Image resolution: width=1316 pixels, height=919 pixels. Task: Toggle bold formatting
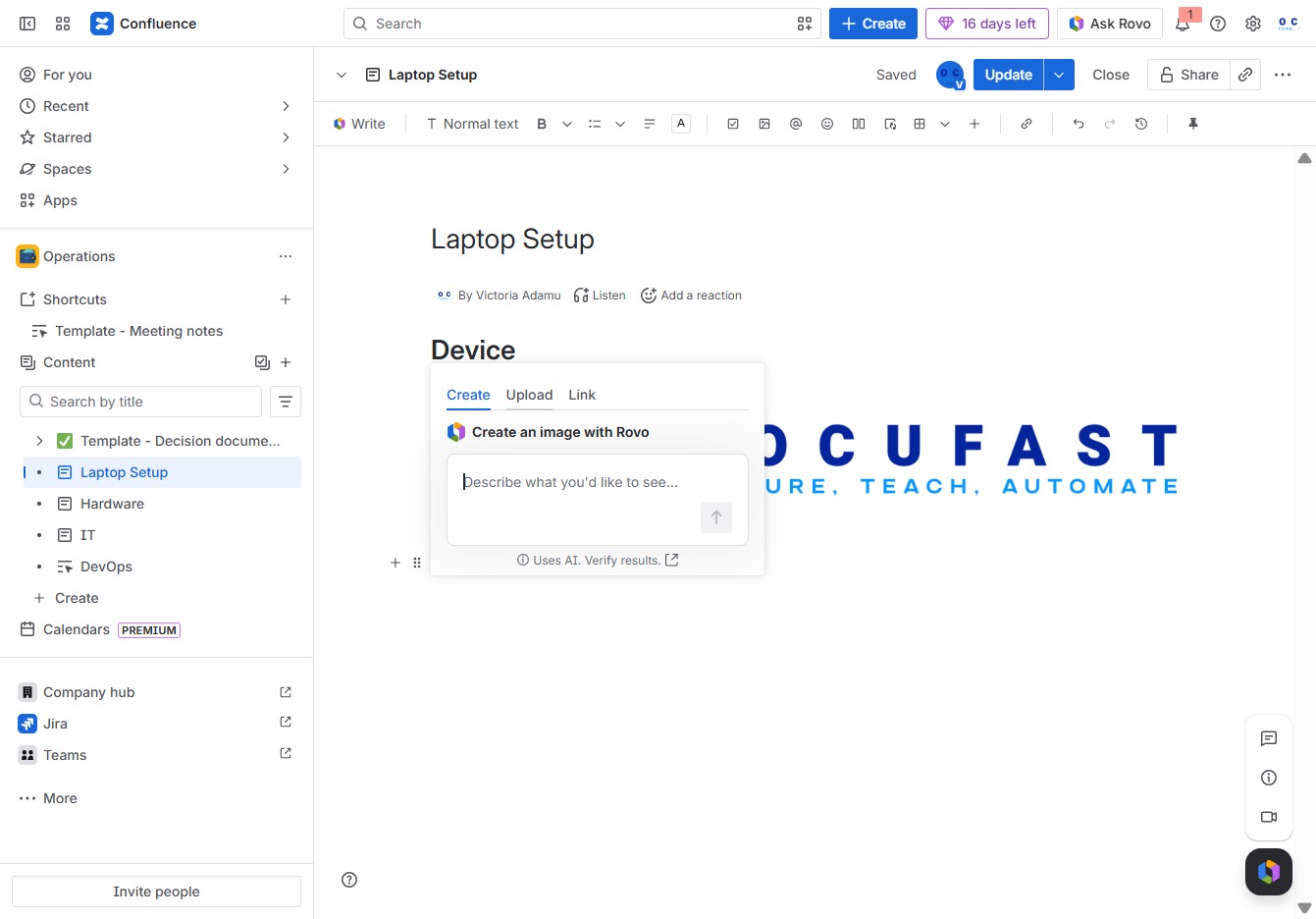tap(542, 124)
